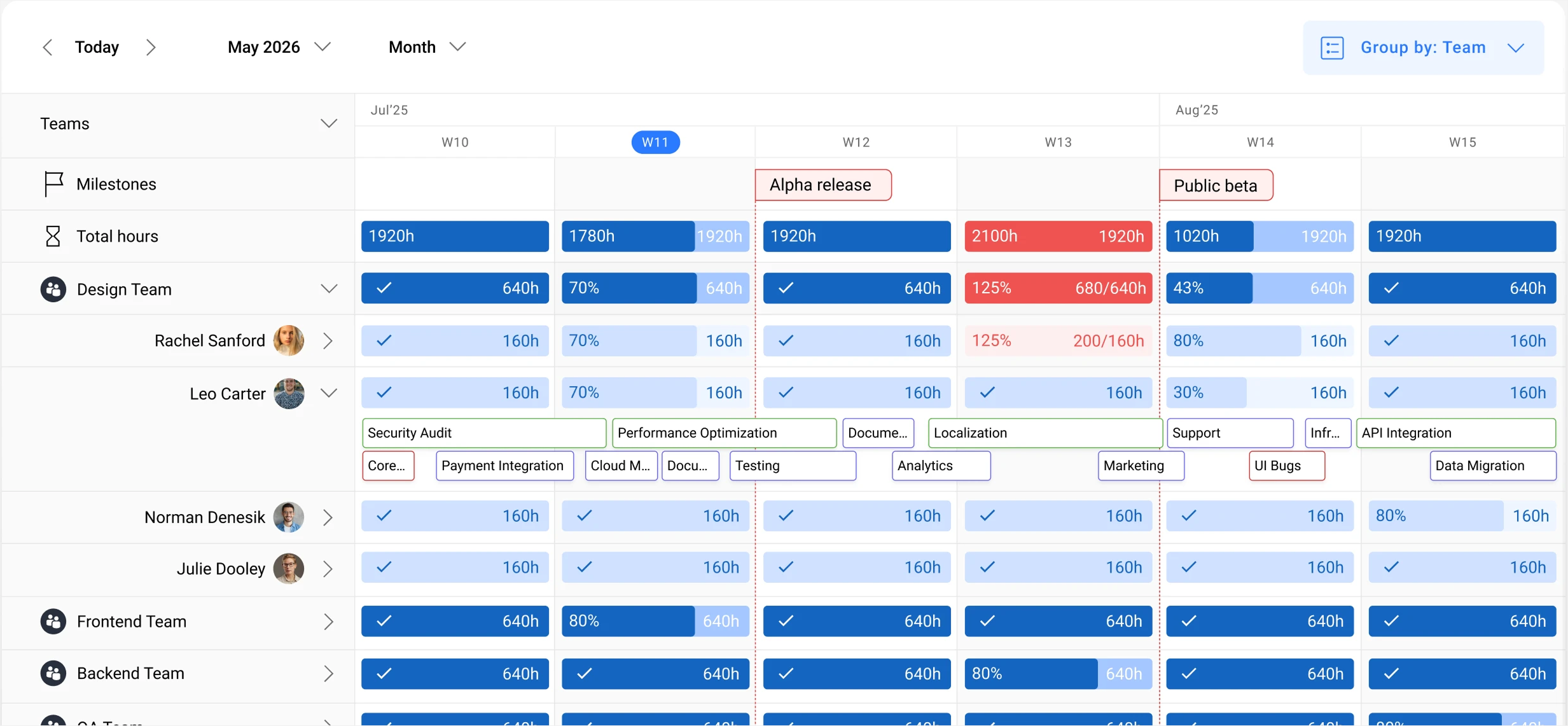
Task: Expand Norman Denesik's row
Action: 328,517
